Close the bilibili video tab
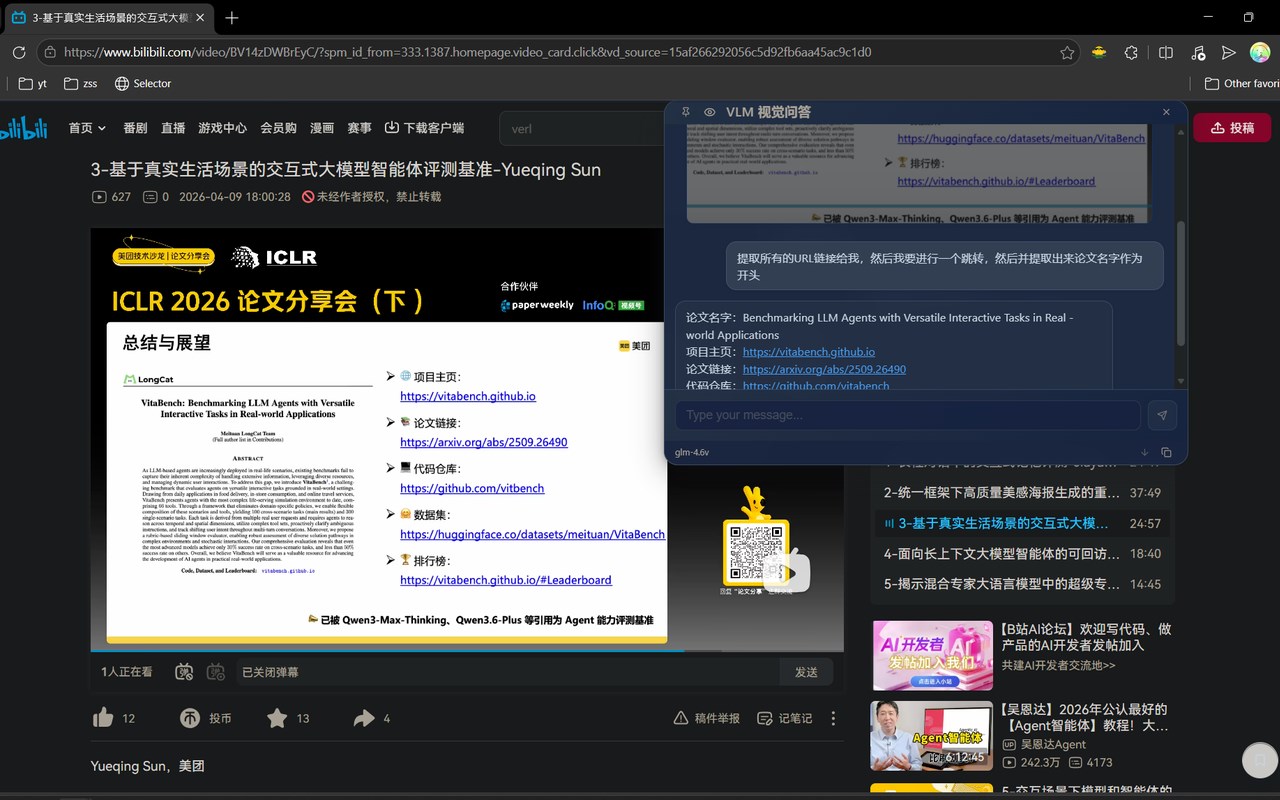Screen dimensions: 1280x800 coord(200,18)
